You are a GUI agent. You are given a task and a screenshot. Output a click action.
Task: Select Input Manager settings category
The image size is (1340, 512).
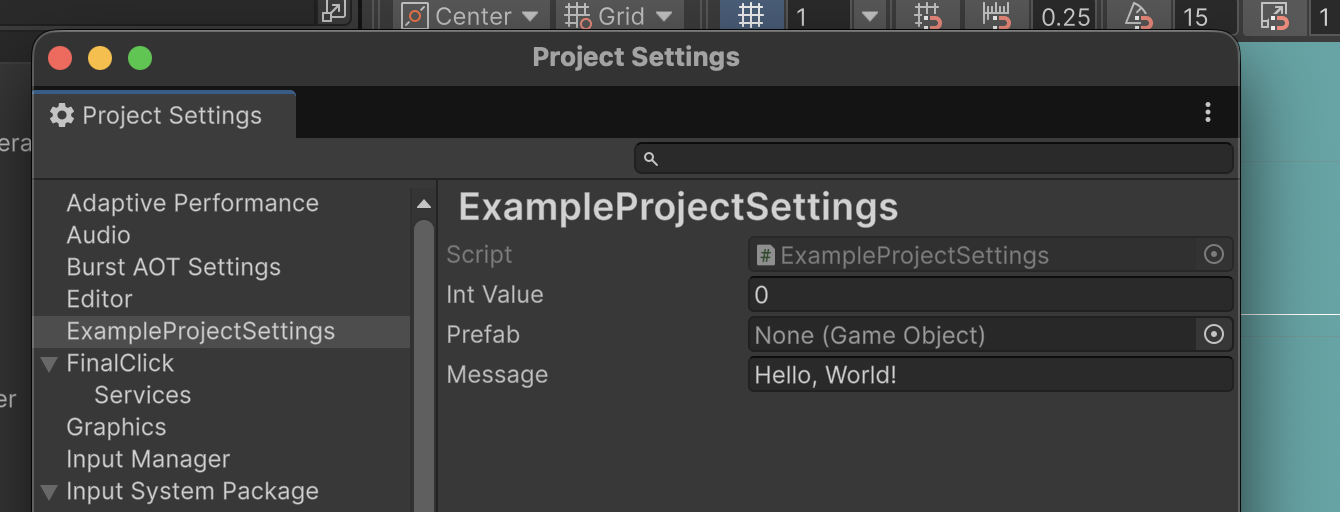point(148,459)
